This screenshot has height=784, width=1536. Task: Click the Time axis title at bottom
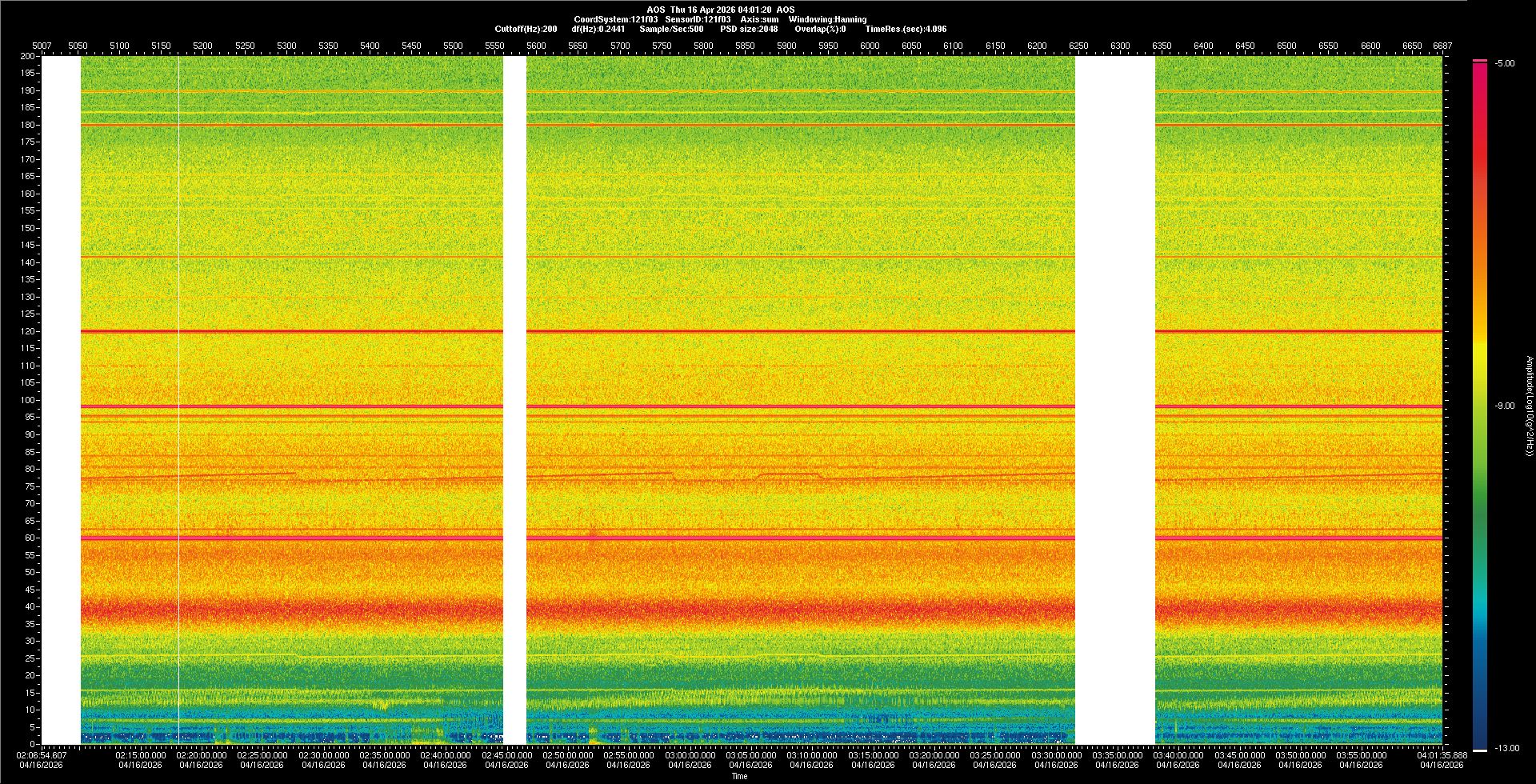(x=739, y=776)
